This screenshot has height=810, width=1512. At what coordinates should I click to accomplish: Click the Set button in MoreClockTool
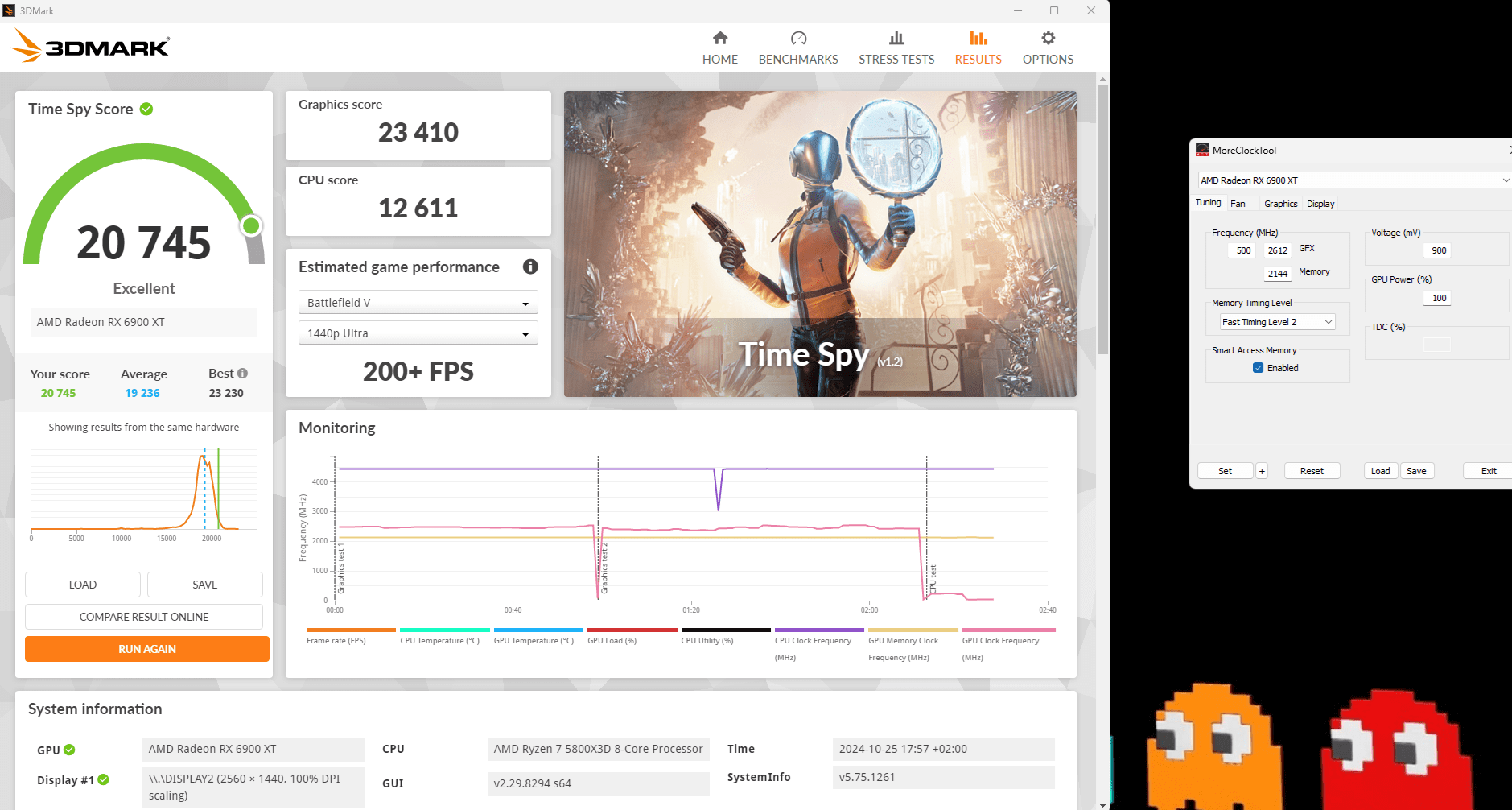tap(1225, 471)
